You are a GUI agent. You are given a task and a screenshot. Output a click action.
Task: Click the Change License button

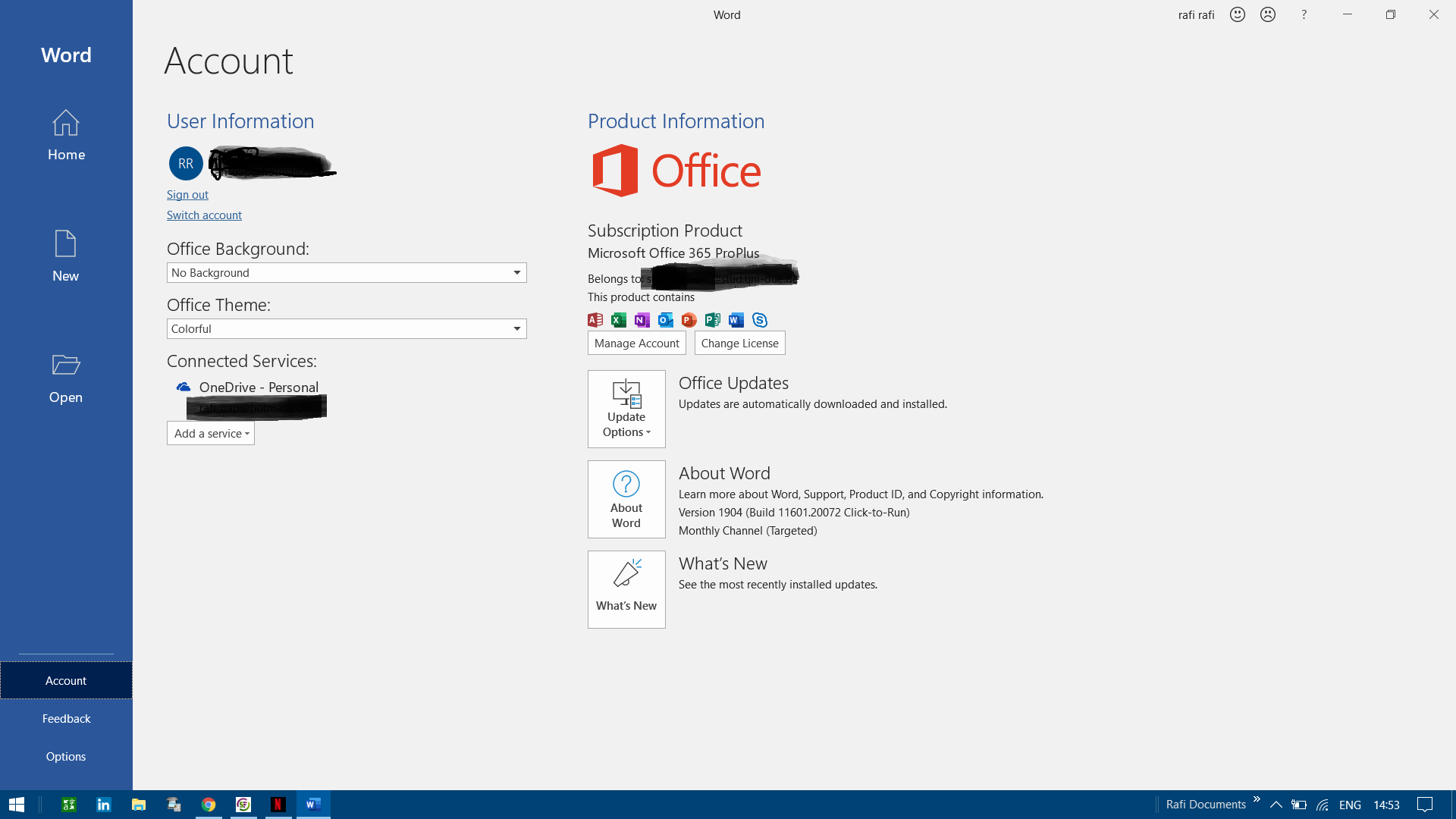[x=740, y=344]
